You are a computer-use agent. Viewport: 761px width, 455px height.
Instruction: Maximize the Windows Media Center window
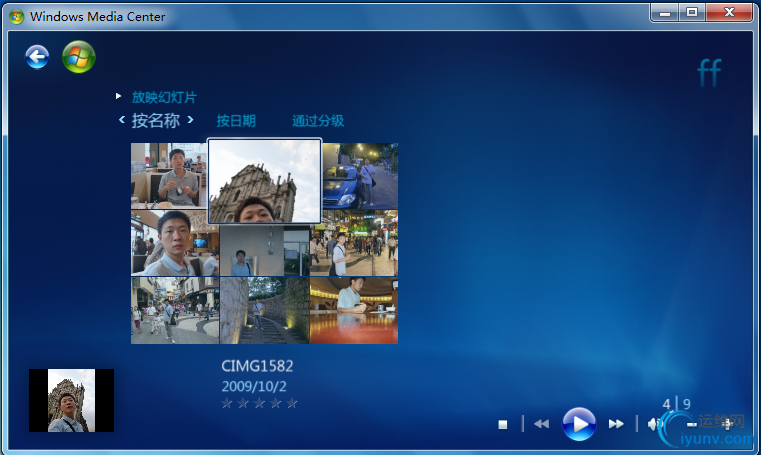click(x=692, y=13)
